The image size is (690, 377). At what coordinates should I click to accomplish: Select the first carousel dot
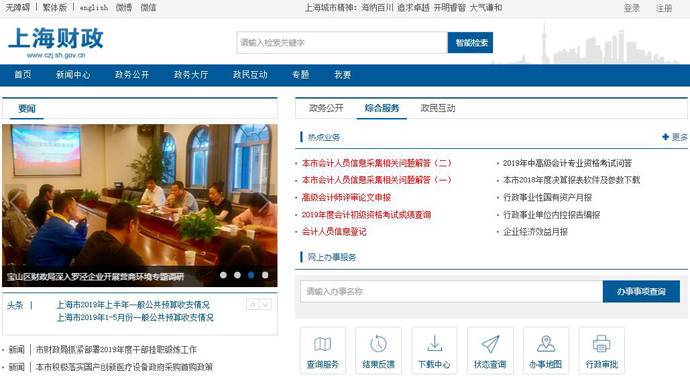click(x=223, y=275)
